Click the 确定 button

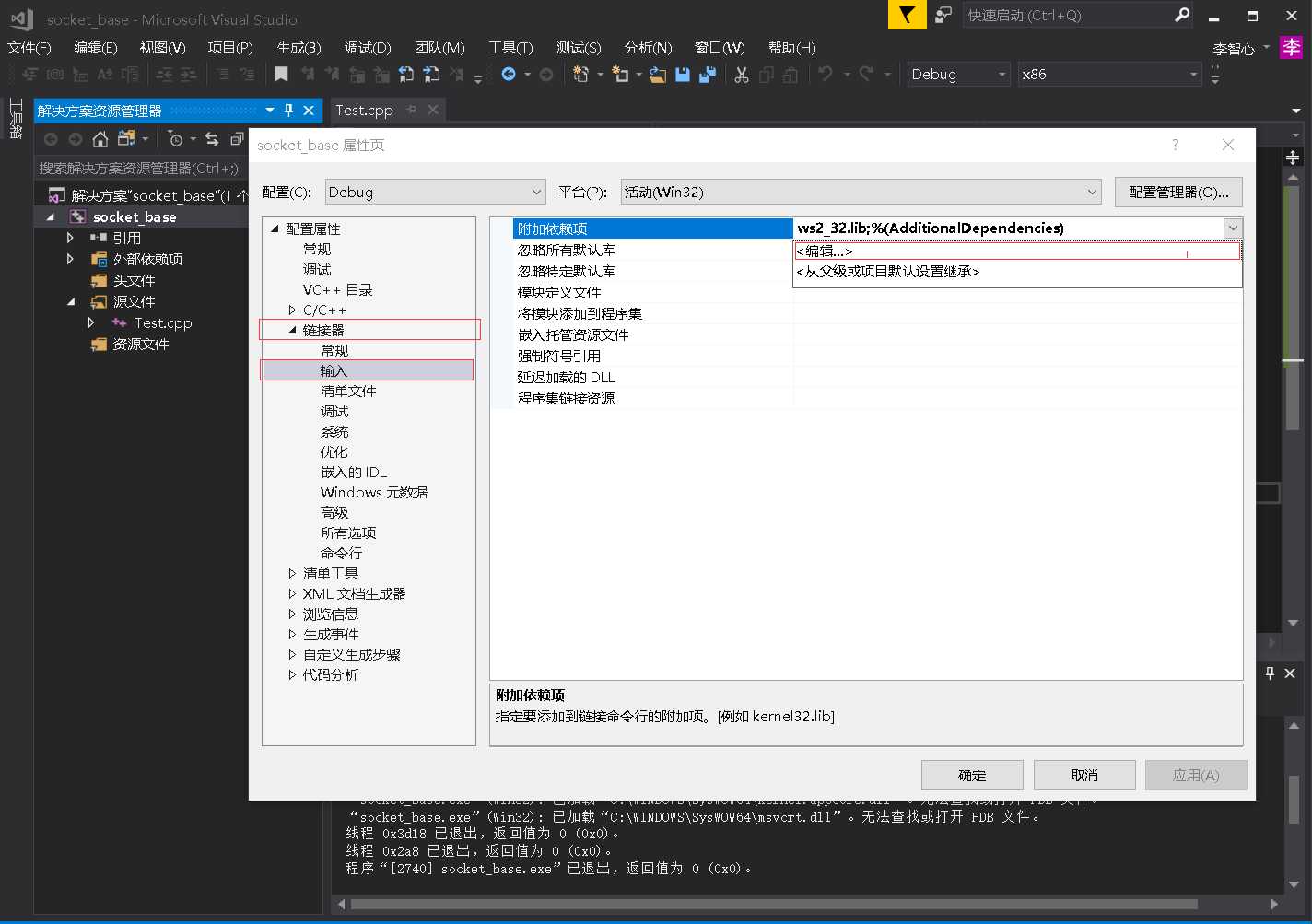(x=972, y=775)
